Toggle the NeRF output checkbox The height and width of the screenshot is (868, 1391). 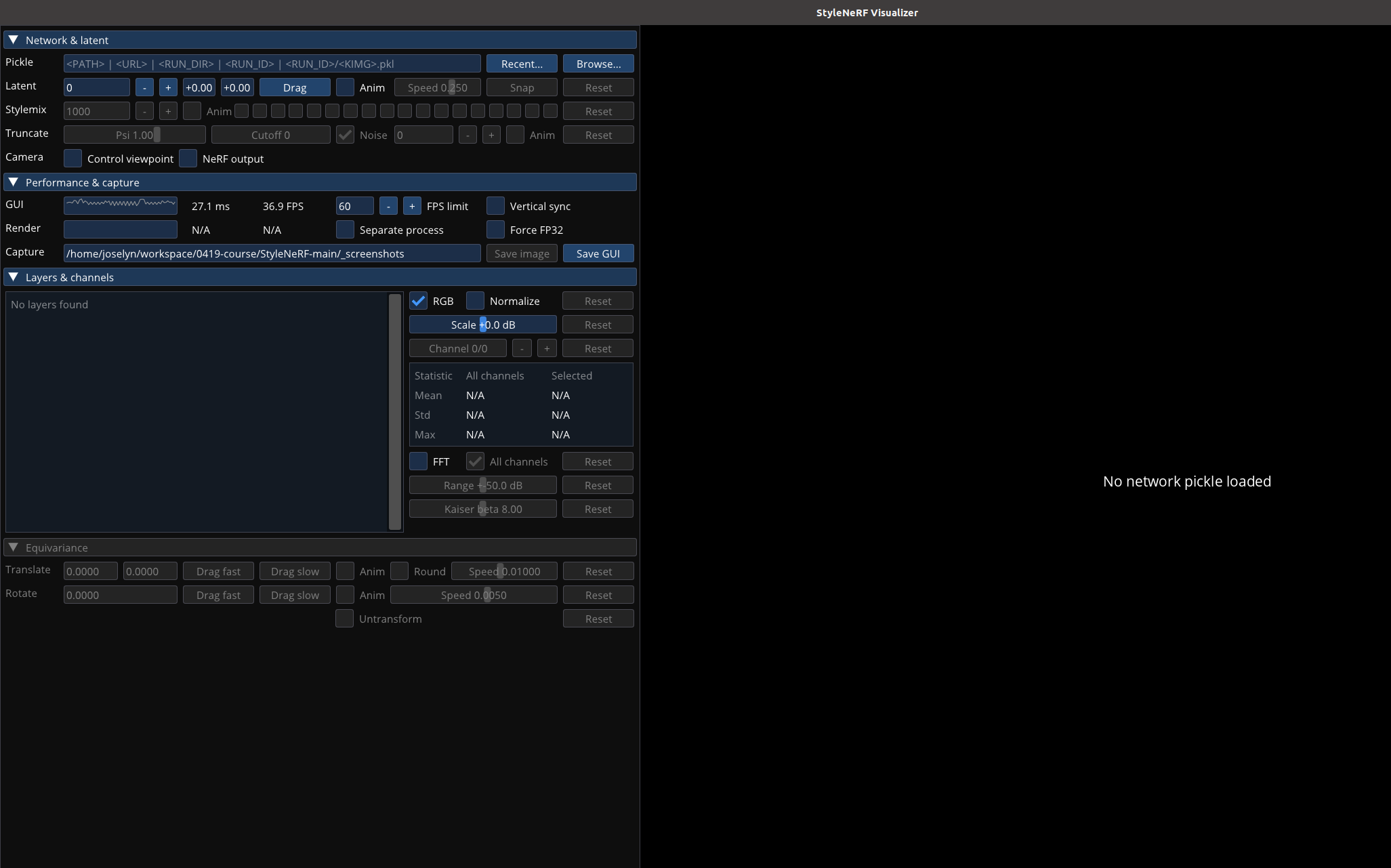[188, 159]
